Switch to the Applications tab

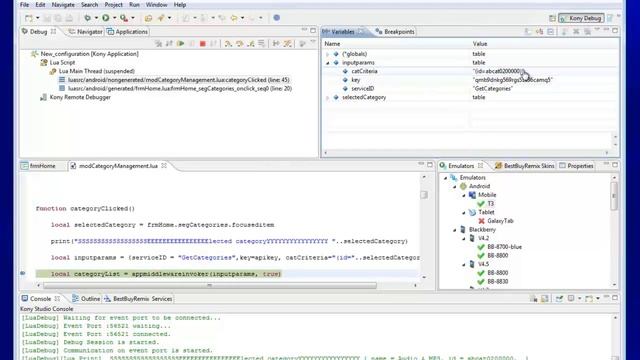[x=127, y=31]
